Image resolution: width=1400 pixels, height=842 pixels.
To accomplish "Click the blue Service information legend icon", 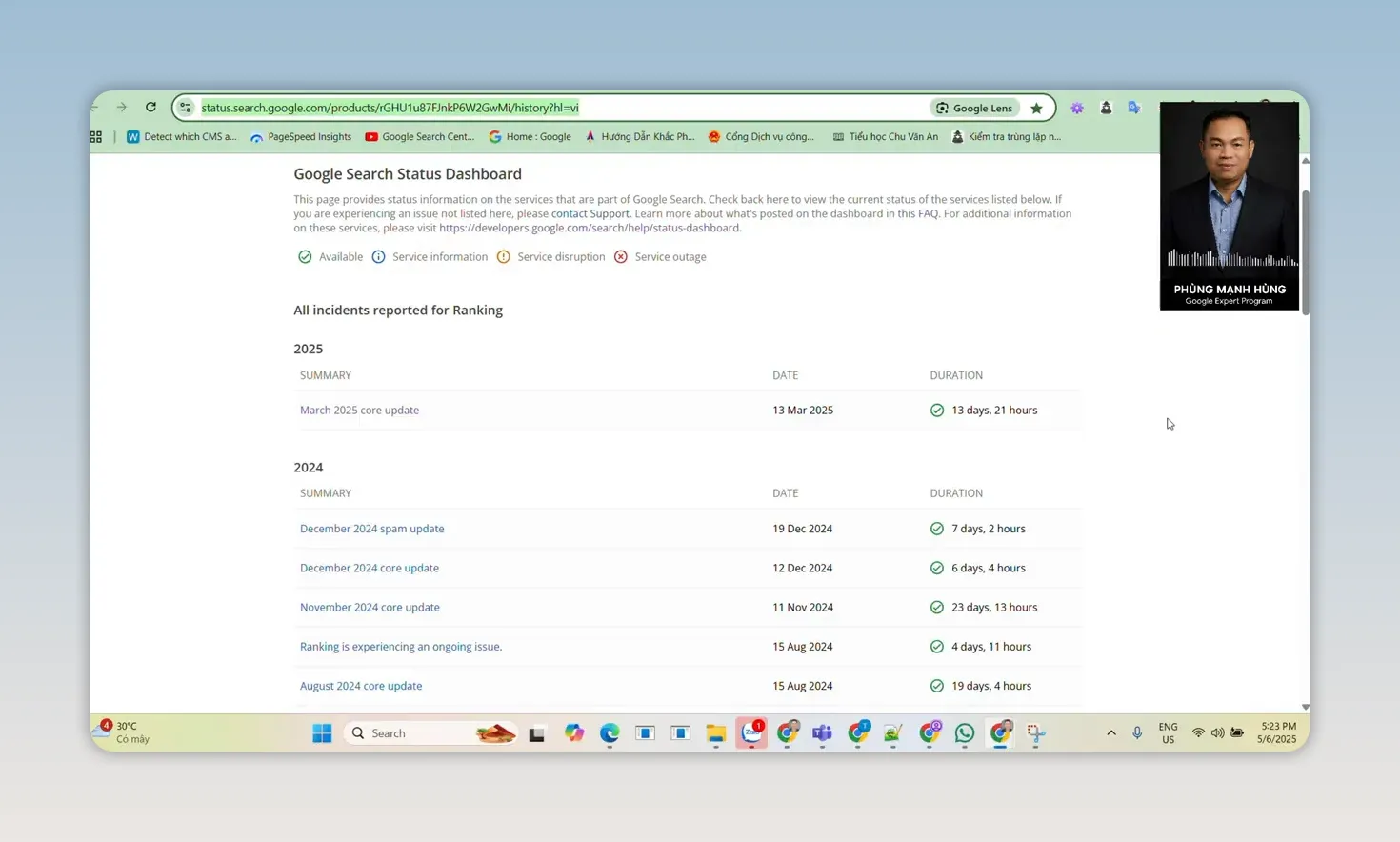I will click(x=378, y=257).
